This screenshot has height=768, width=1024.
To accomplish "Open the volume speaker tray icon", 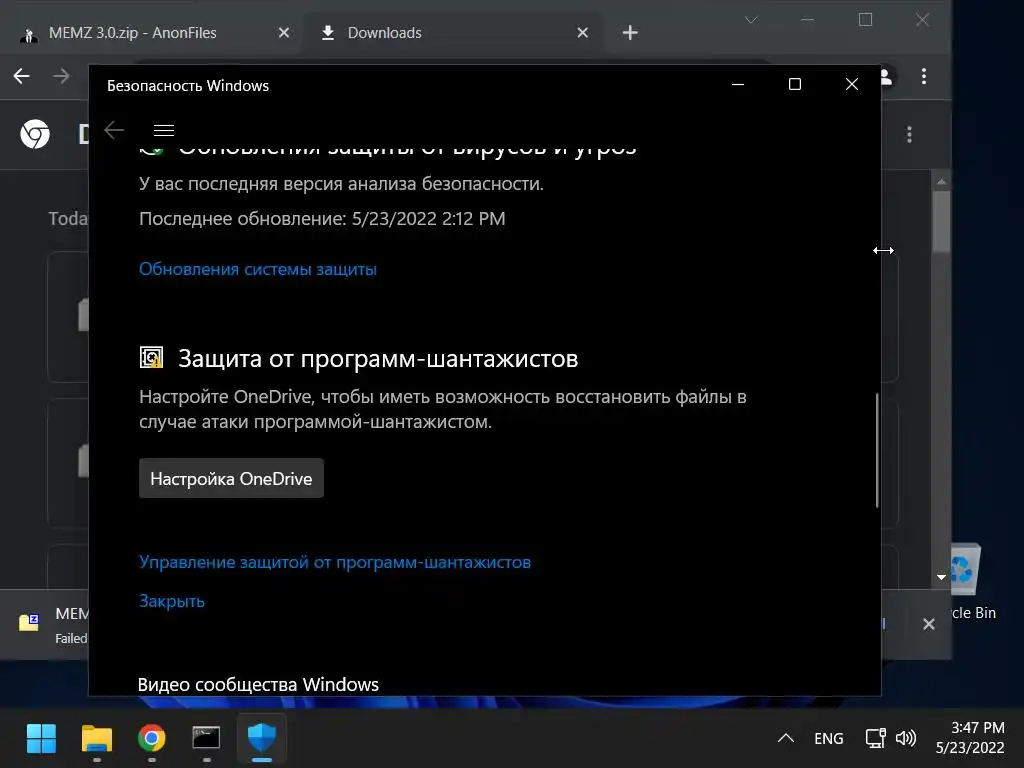I will point(906,739).
